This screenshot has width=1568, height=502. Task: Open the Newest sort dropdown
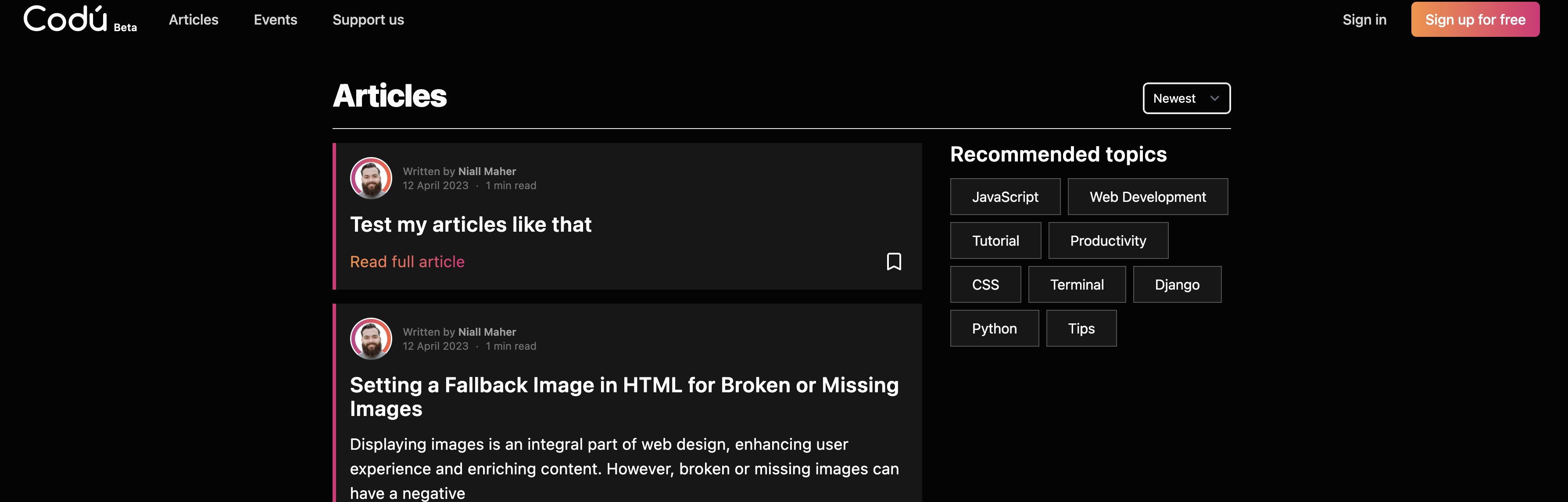pos(1186,99)
